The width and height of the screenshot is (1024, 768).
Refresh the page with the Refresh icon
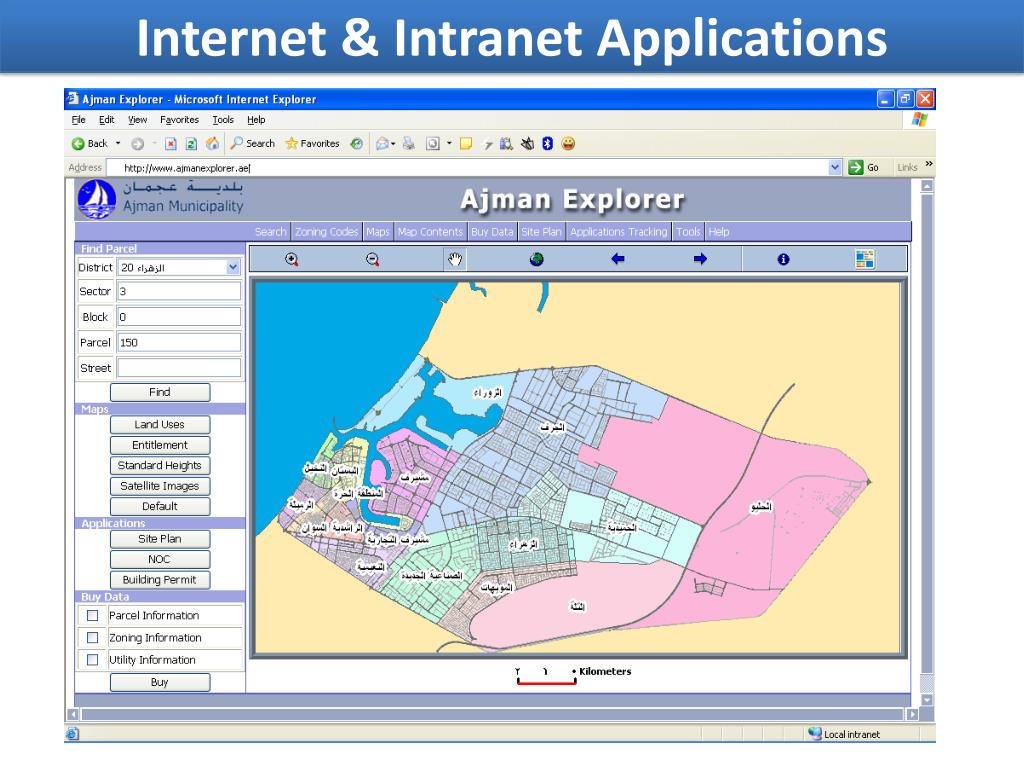point(191,144)
